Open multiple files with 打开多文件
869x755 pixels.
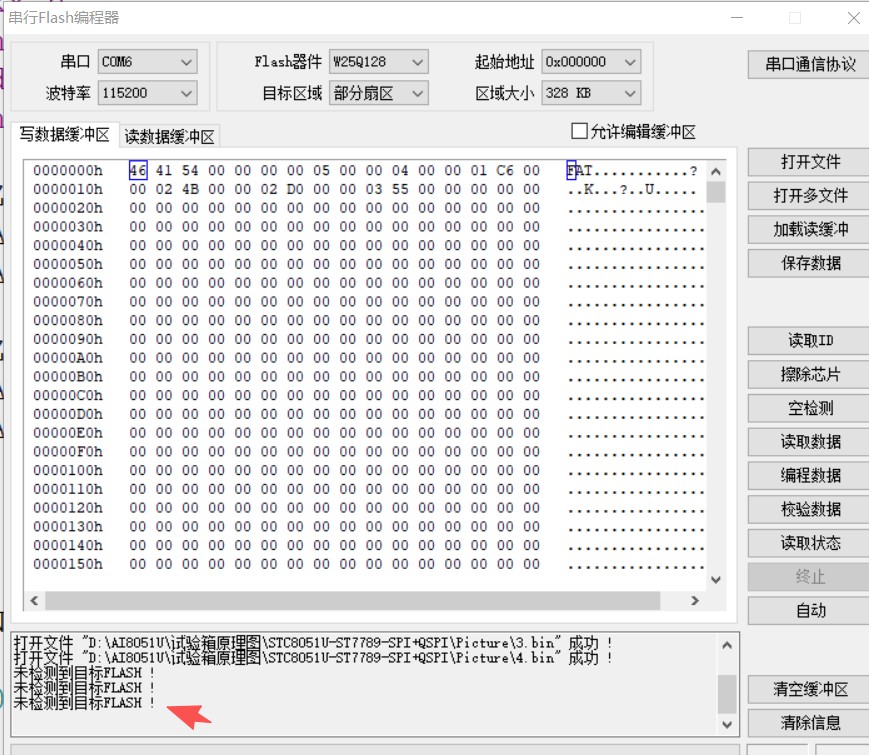(806, 196)
